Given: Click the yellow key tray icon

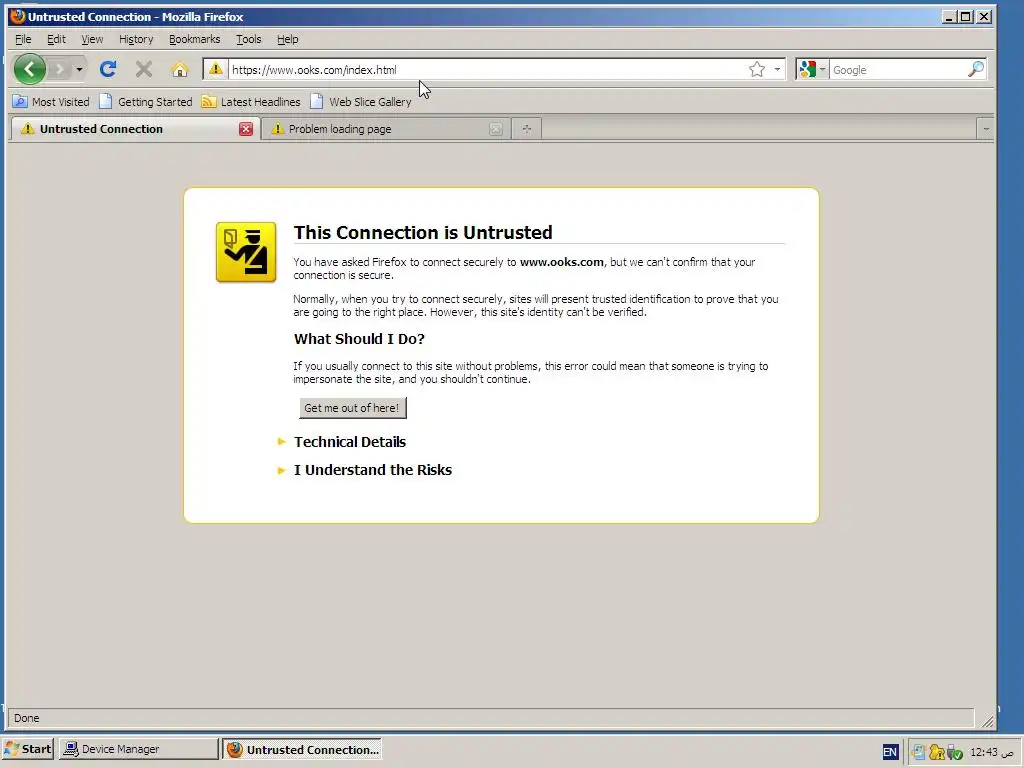Looking at the screenshot, I should [x=936, y=752].
